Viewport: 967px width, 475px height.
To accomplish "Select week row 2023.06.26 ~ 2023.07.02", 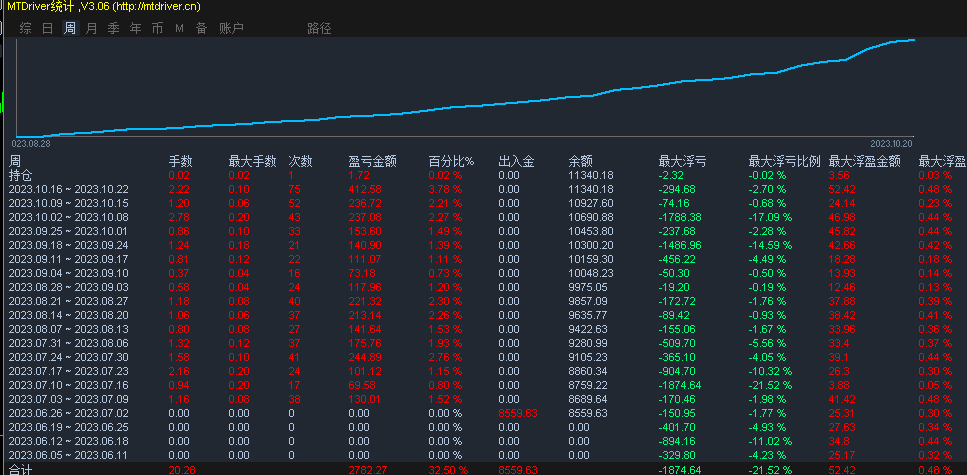I will (x=68, y=413).
